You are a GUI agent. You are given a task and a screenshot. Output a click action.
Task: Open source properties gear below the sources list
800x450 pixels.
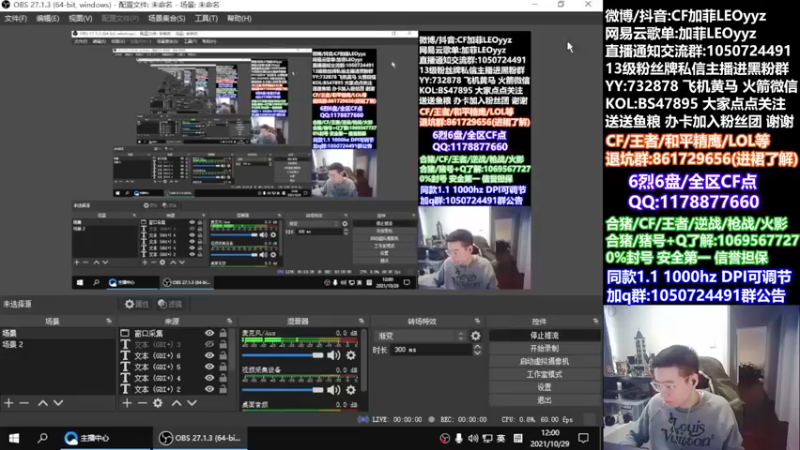(158, 403)
